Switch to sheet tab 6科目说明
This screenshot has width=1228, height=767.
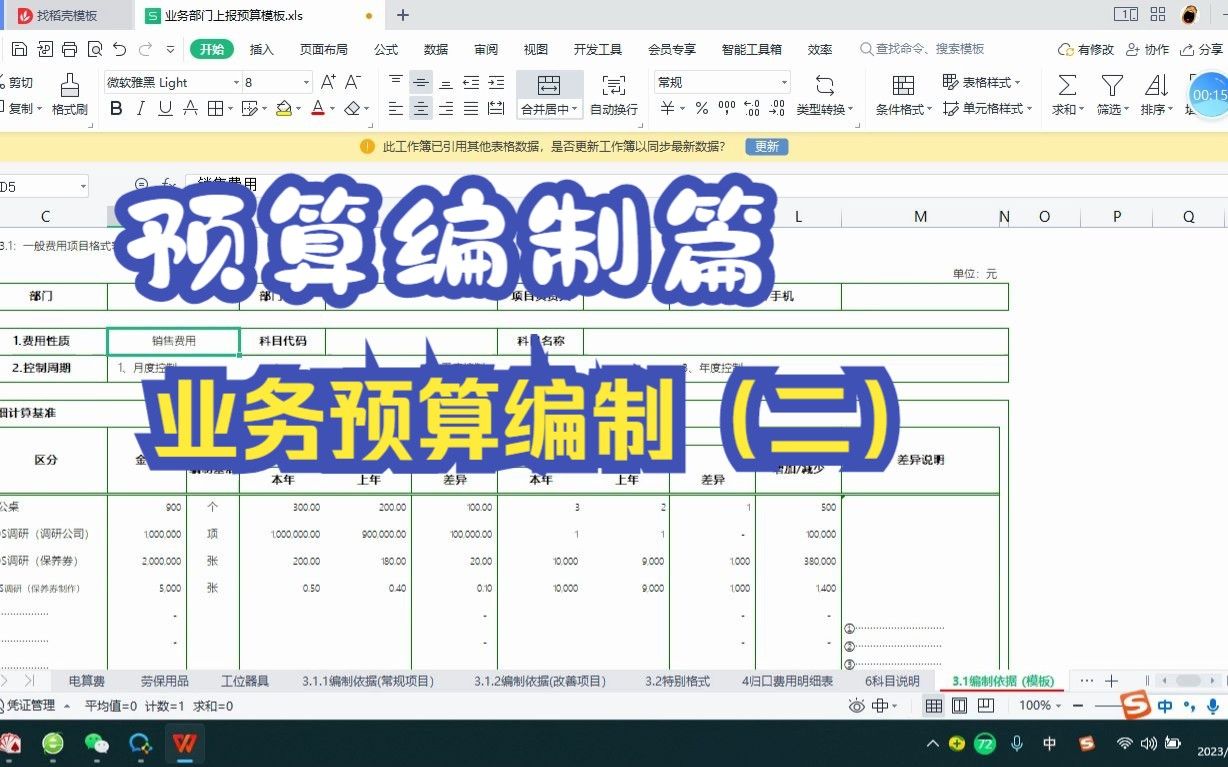[892, 681]
